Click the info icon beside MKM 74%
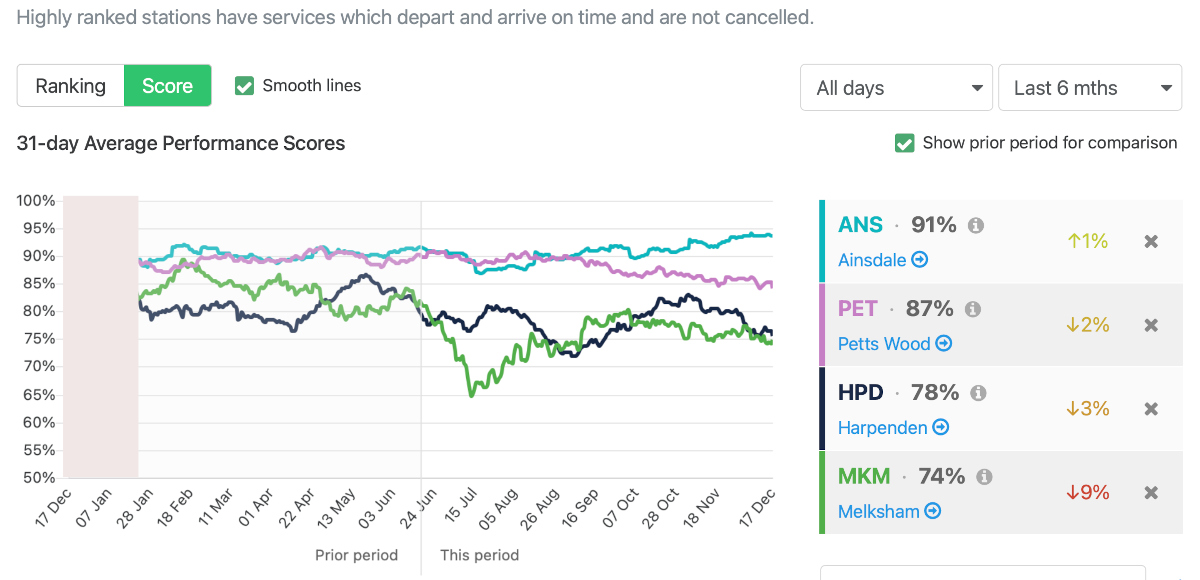 click(x=984, y=477)
